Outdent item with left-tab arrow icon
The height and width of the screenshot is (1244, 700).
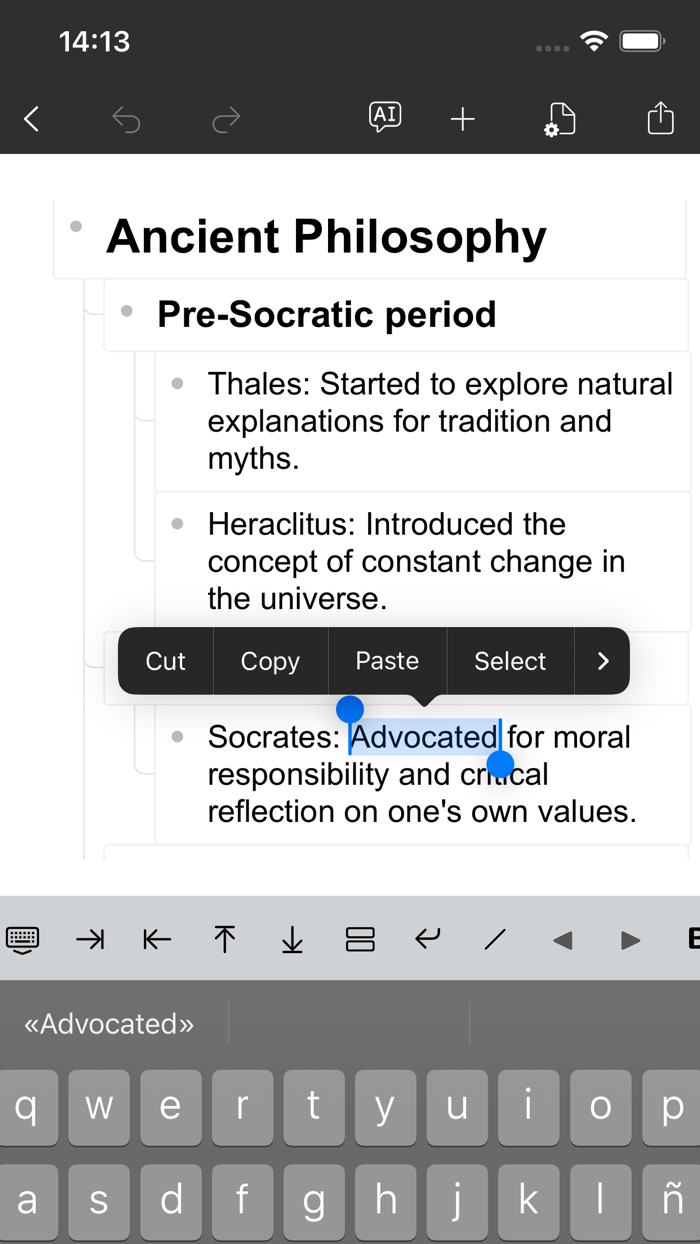click(157, 939)
